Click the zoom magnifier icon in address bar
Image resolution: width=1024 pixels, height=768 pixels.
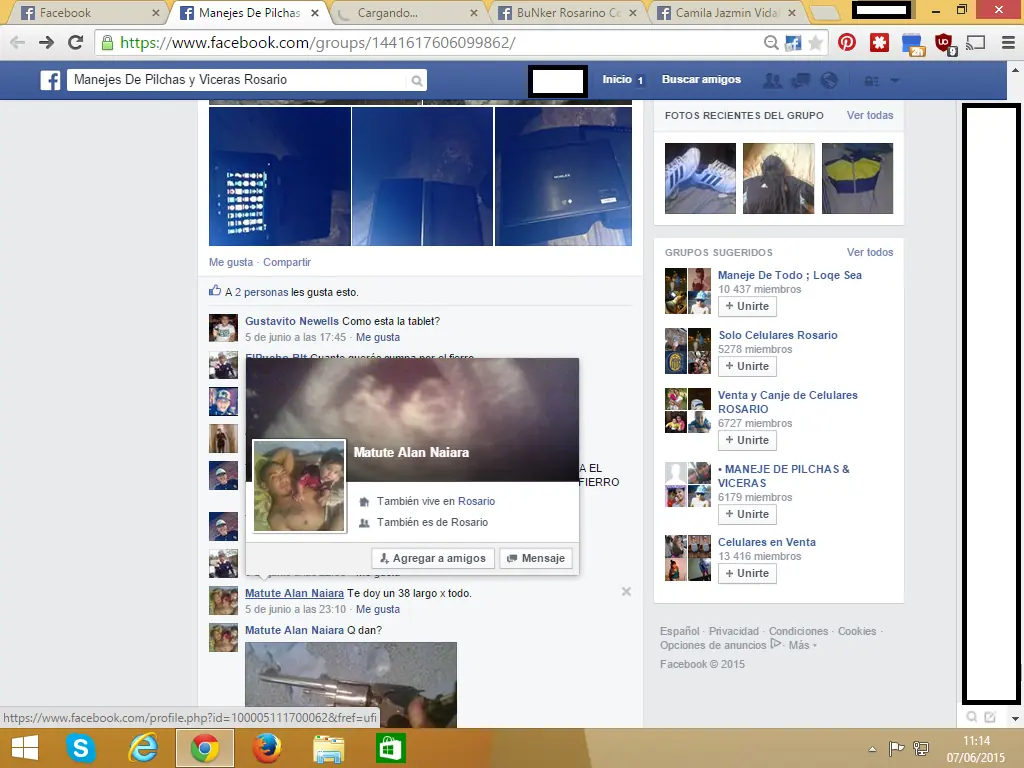pos(771,42)
